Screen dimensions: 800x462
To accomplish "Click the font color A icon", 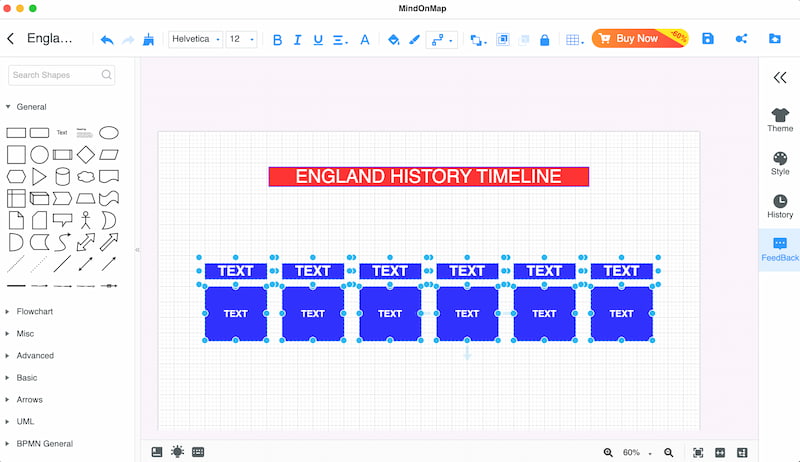I will (x=365, y=40).
